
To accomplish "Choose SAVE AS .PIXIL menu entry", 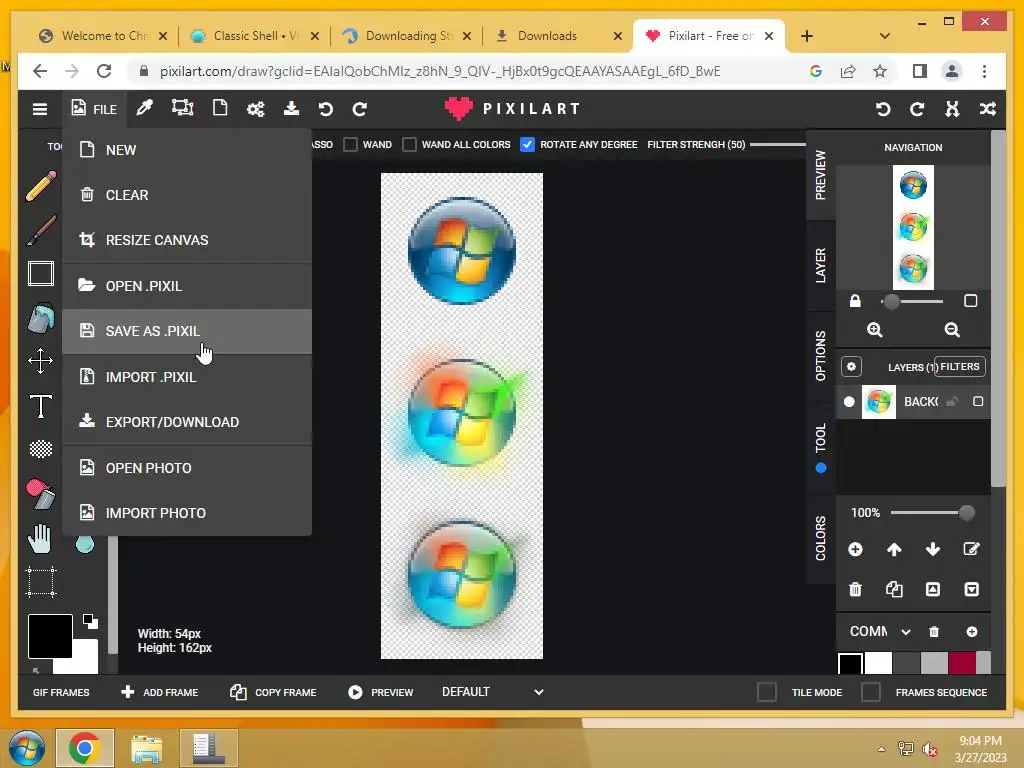I will pyautogui.click(x=187, y=331).
